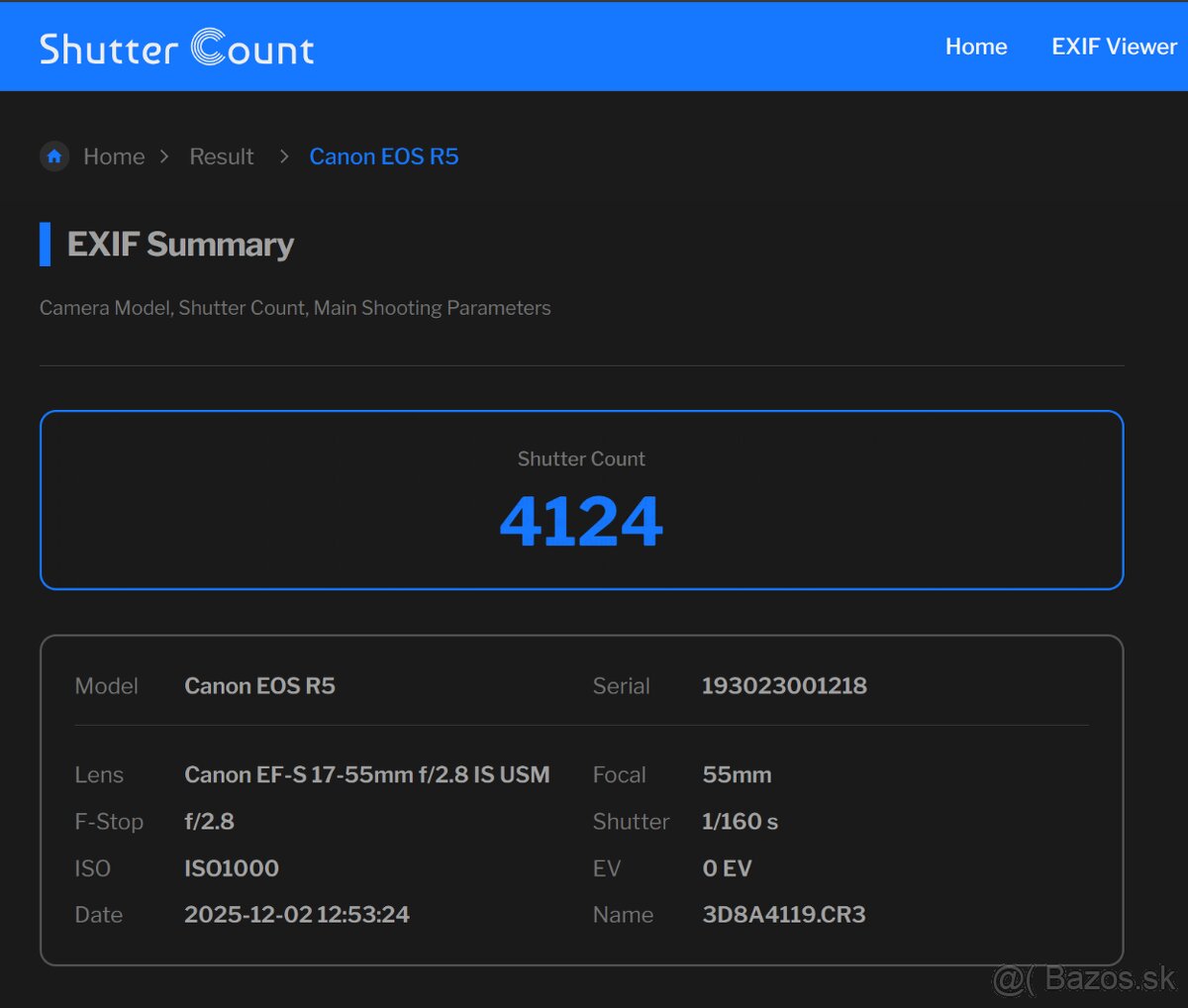The height and width of the screenshot is (1008, 1188).
Task: Click the date 2025-12-02 12:53:24
Action: [296, 914]
